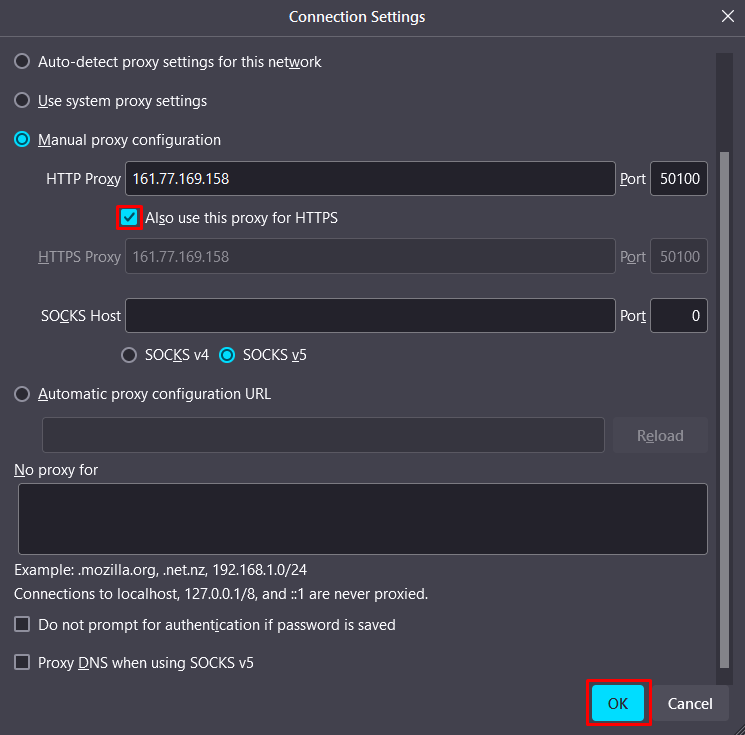Enable Proxy DNS when using SOCKS v5
The height and width of the screenshot is (735, 745).
point(22,662)
